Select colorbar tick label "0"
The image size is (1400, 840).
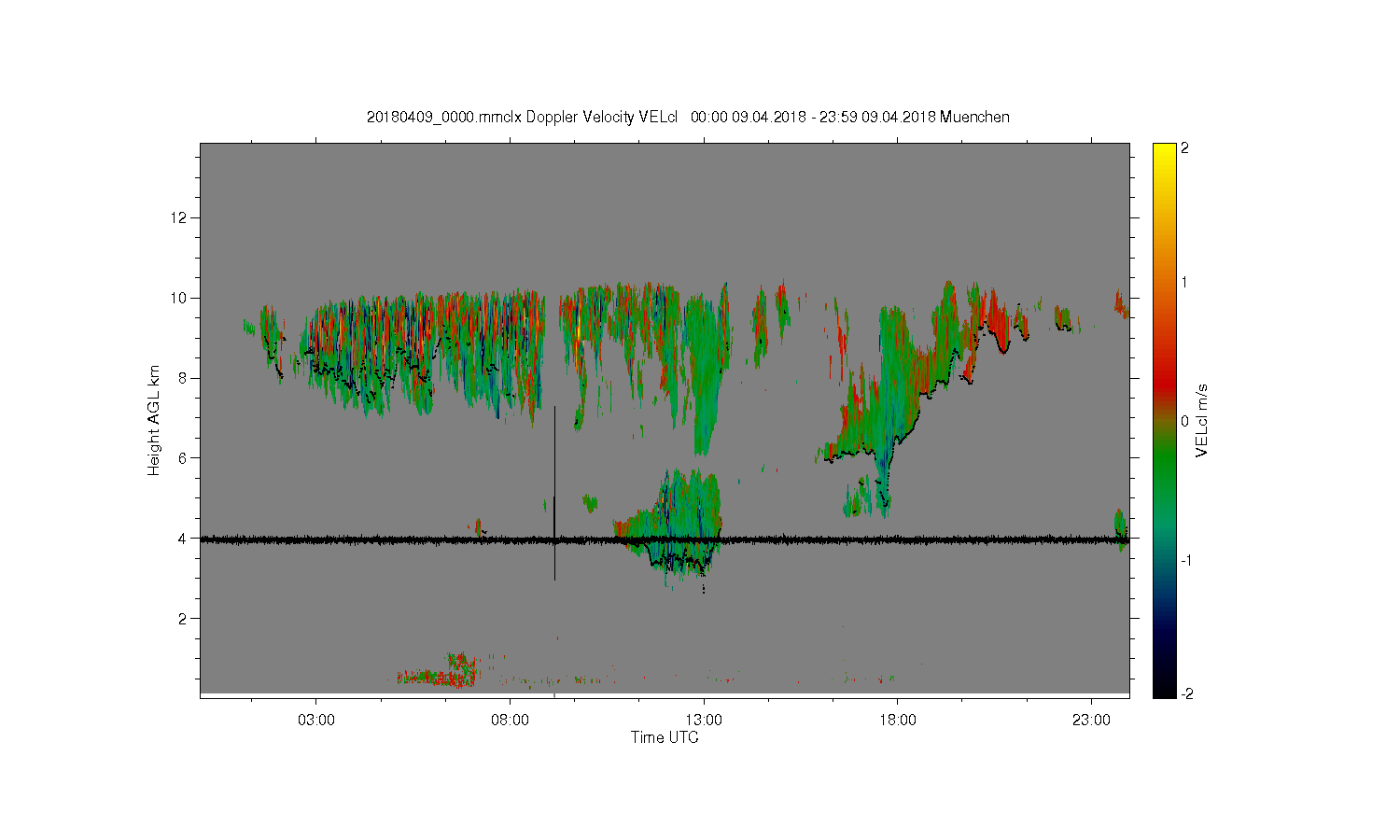[x=1185, y=421]
